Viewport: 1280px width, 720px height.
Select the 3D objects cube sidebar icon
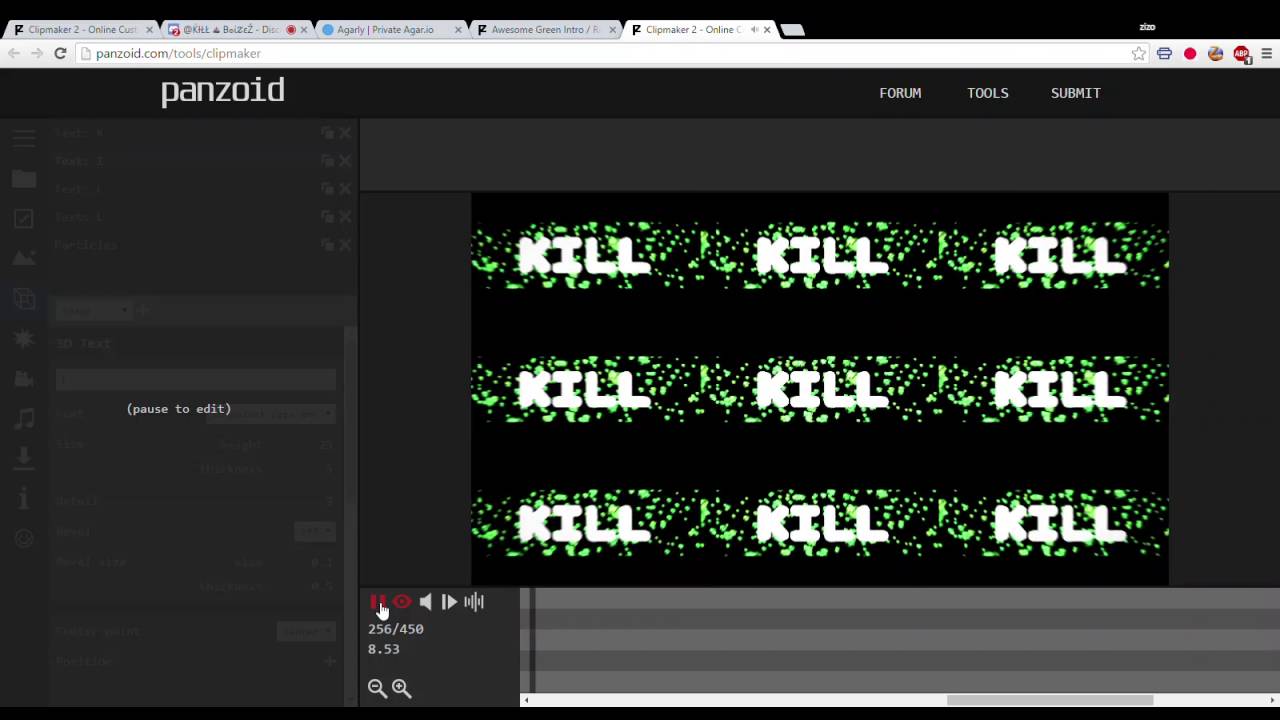pos(24,298)
